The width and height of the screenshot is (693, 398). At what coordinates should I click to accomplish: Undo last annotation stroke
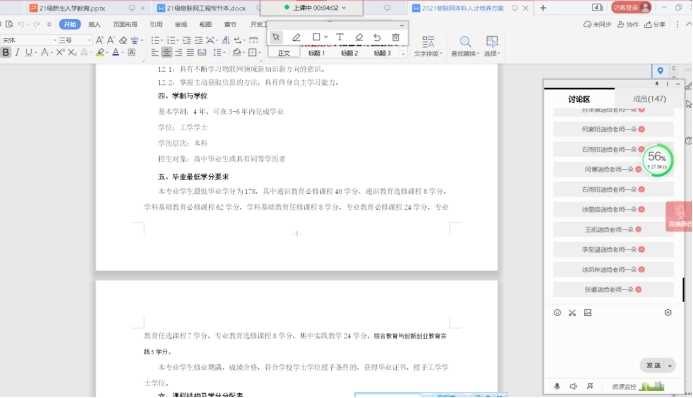[x=377, y=38]
